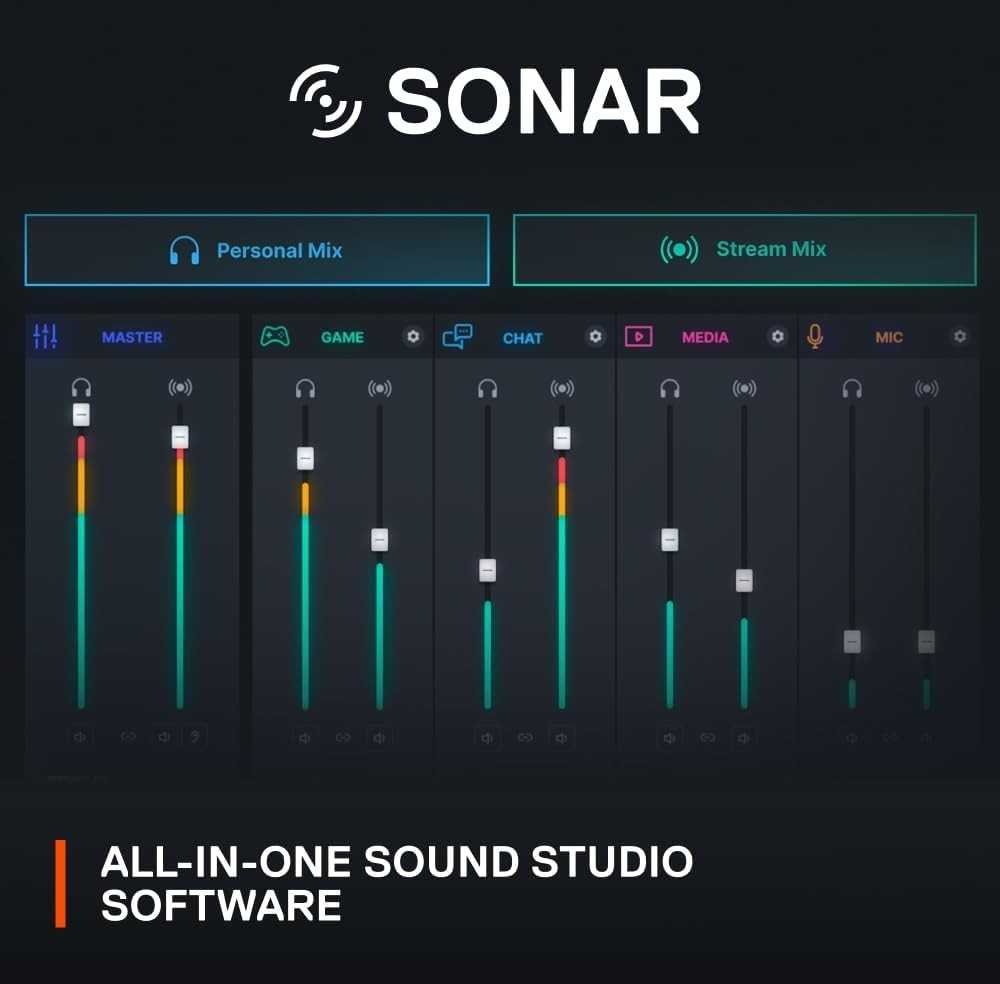Mute the Master stream mix output
The image size is (1000, 984).
pos(164,737)
